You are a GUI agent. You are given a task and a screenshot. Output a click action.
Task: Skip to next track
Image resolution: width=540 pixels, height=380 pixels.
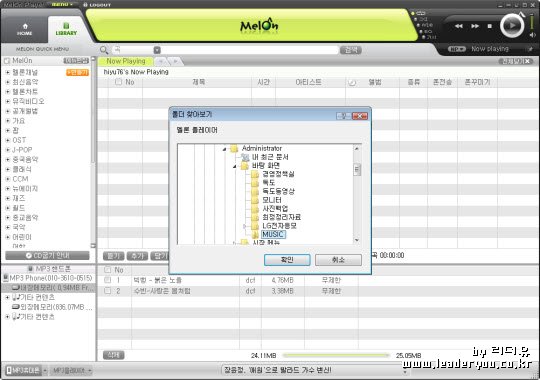point(475,26)
